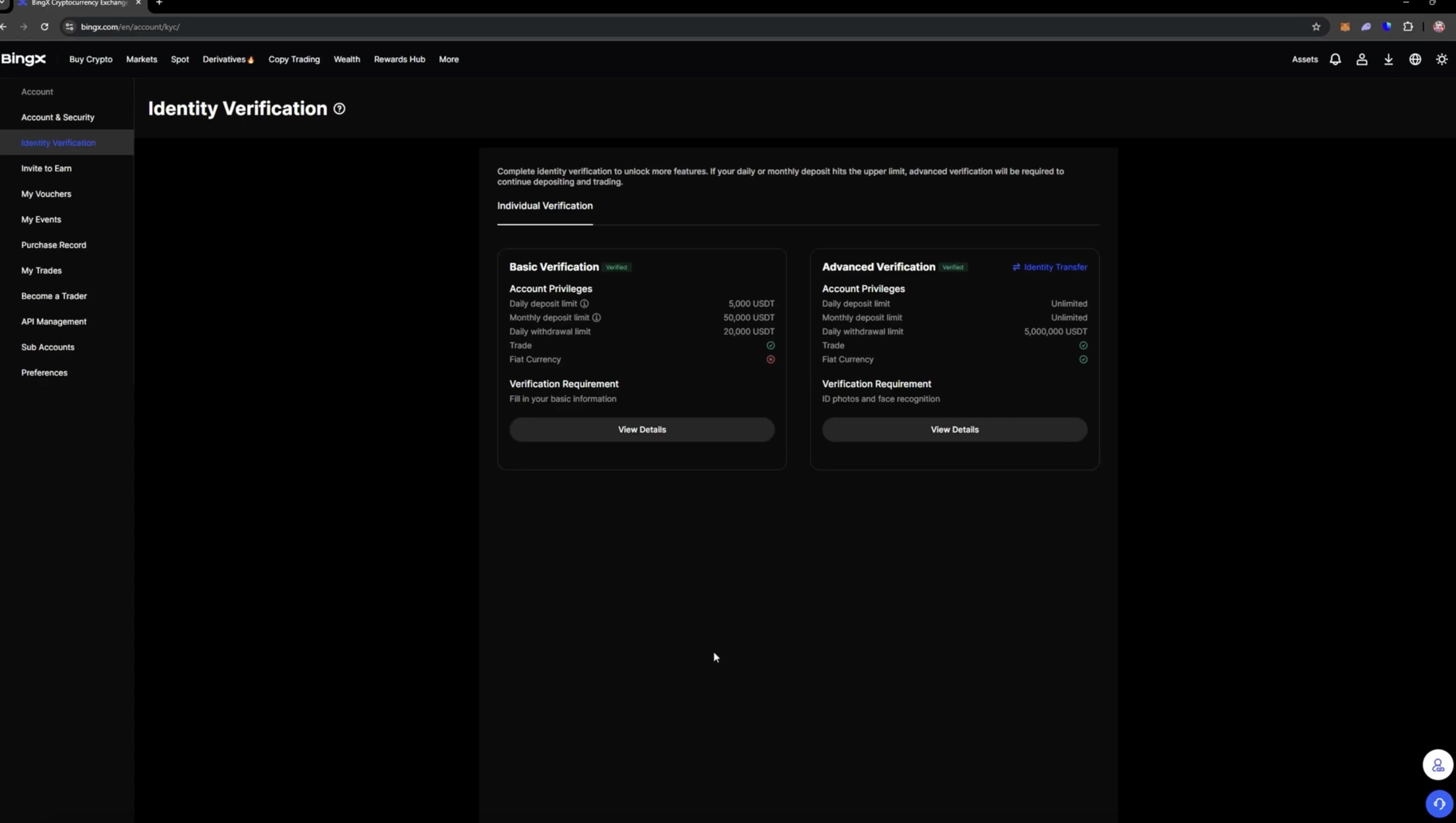Click the Advanced Fiat Currency check icon
The width and height of the screenshot is (1456, 823).
click(x=1083, y=360)
